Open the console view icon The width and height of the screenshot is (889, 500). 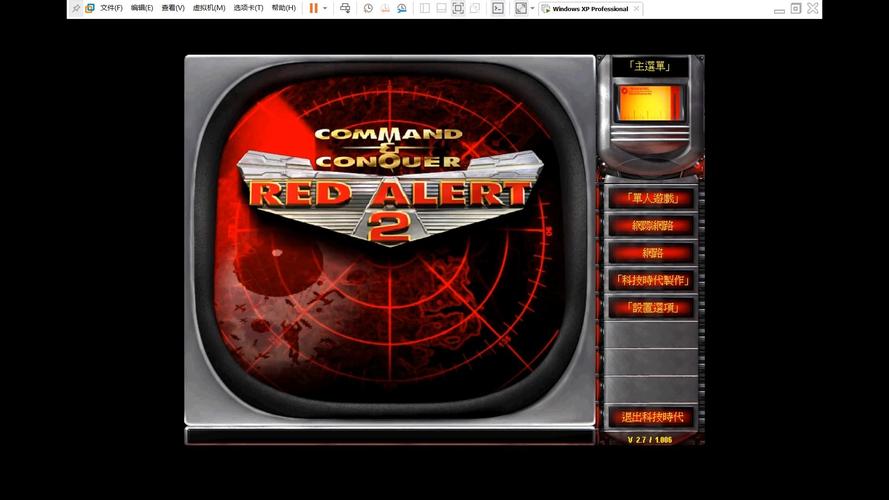point(498,8)
